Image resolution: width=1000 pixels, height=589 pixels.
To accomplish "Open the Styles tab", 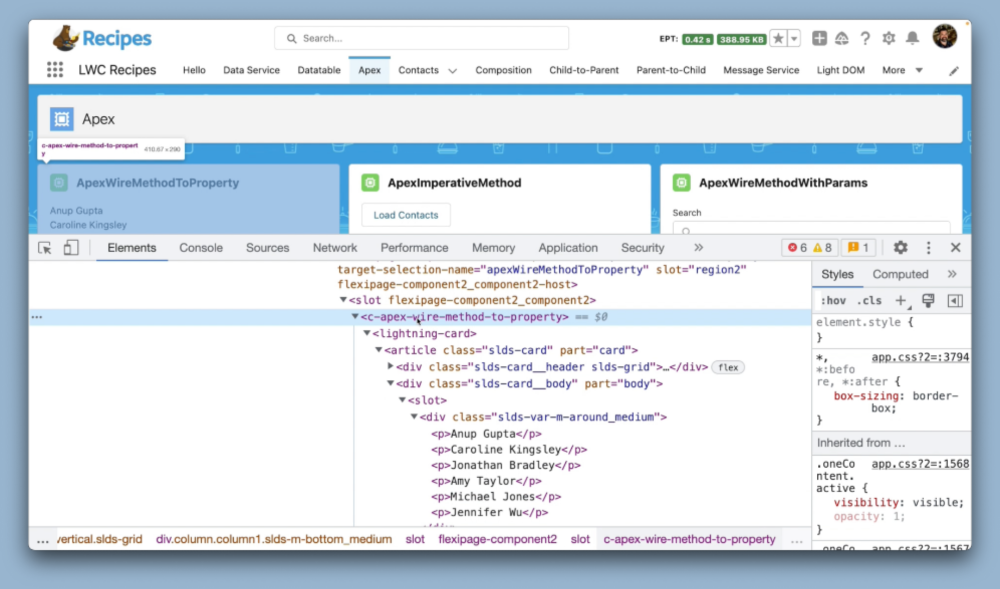I will pos(837,274).
